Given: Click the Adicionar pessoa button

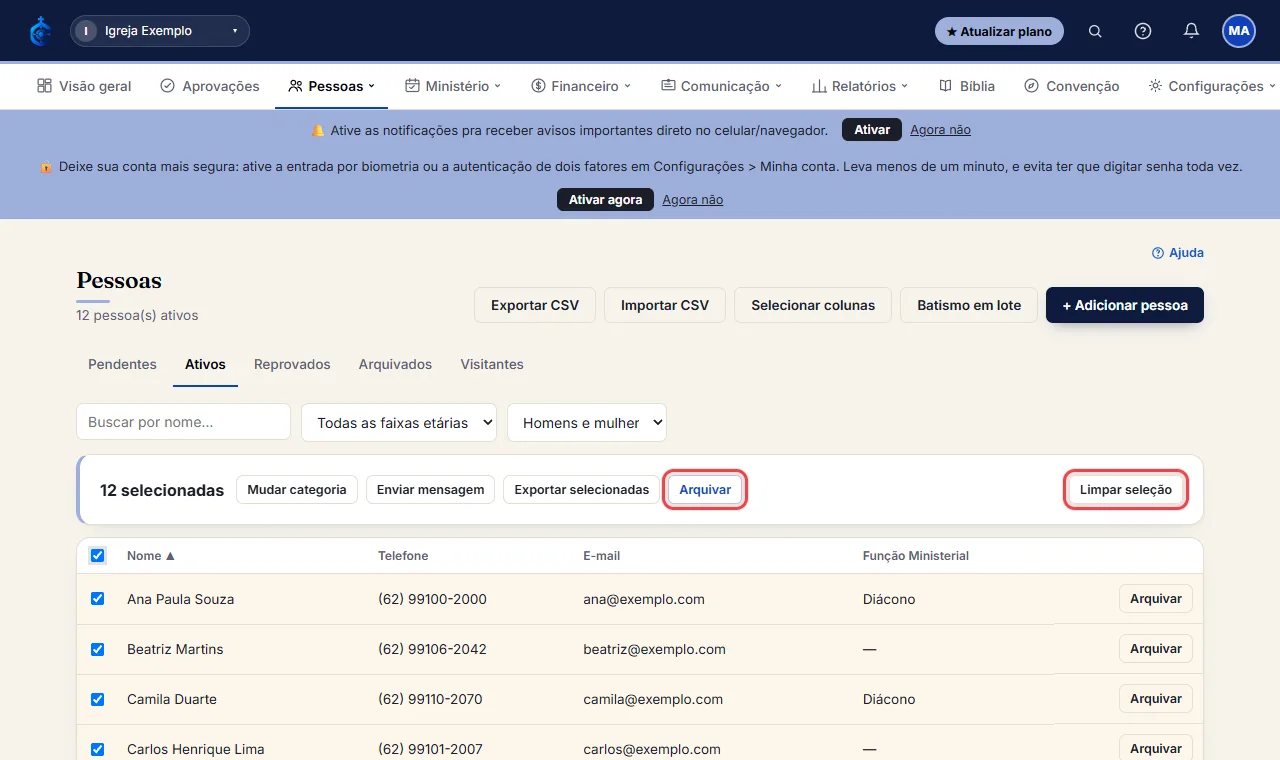Looking at the screenshot, I should tap(1125, 305).
